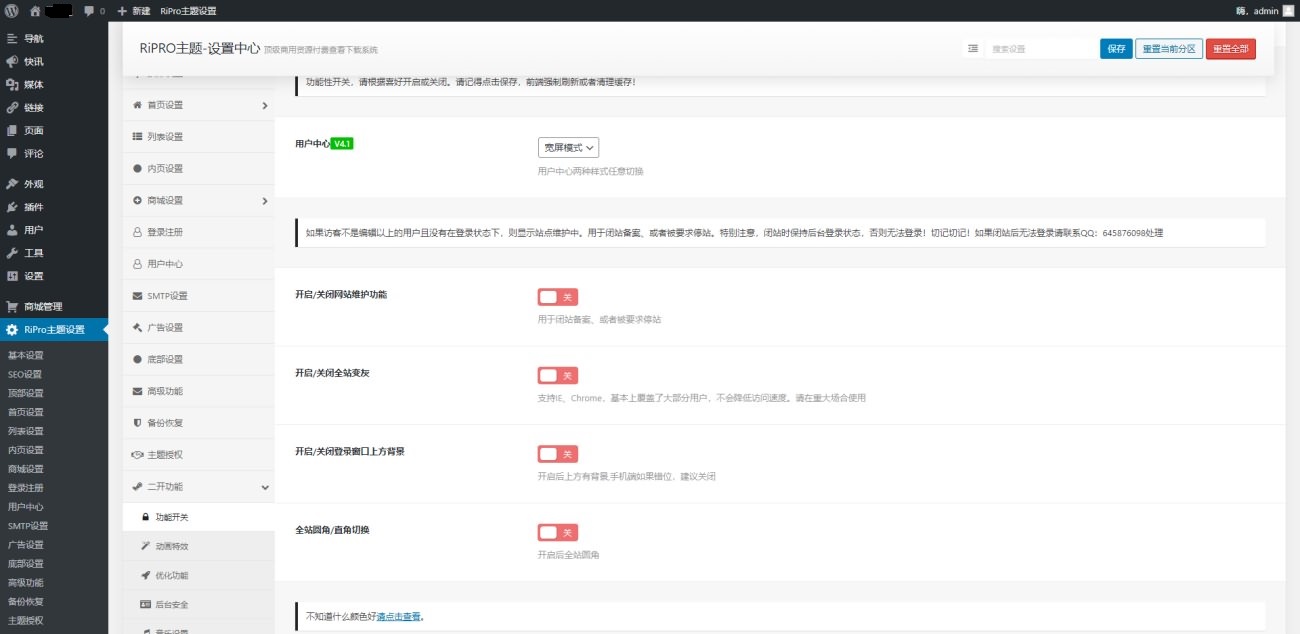The width and height of the screenshot is (1300, 634).
Task: Click the 备份恢复 shield icon in the settings panel
Action: 137,423
